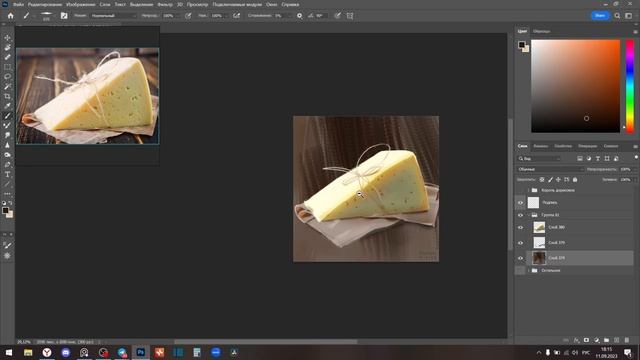Image resolution: width=640 pixels, height=360 pixels.
Task: Open the layer Непрозрачность dropdown arrow
Action: click(x=635, y=169)
